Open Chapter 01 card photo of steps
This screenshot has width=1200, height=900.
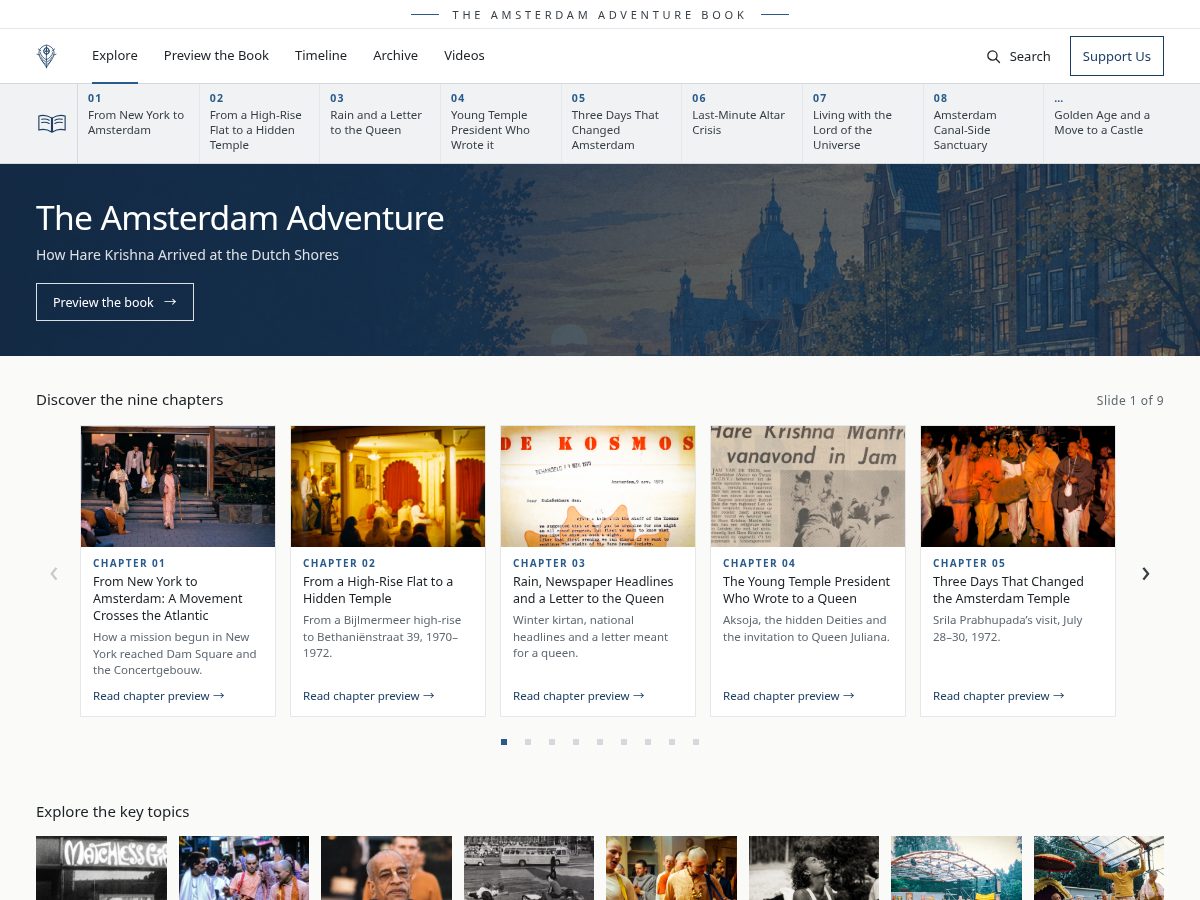tap(178, 486)
